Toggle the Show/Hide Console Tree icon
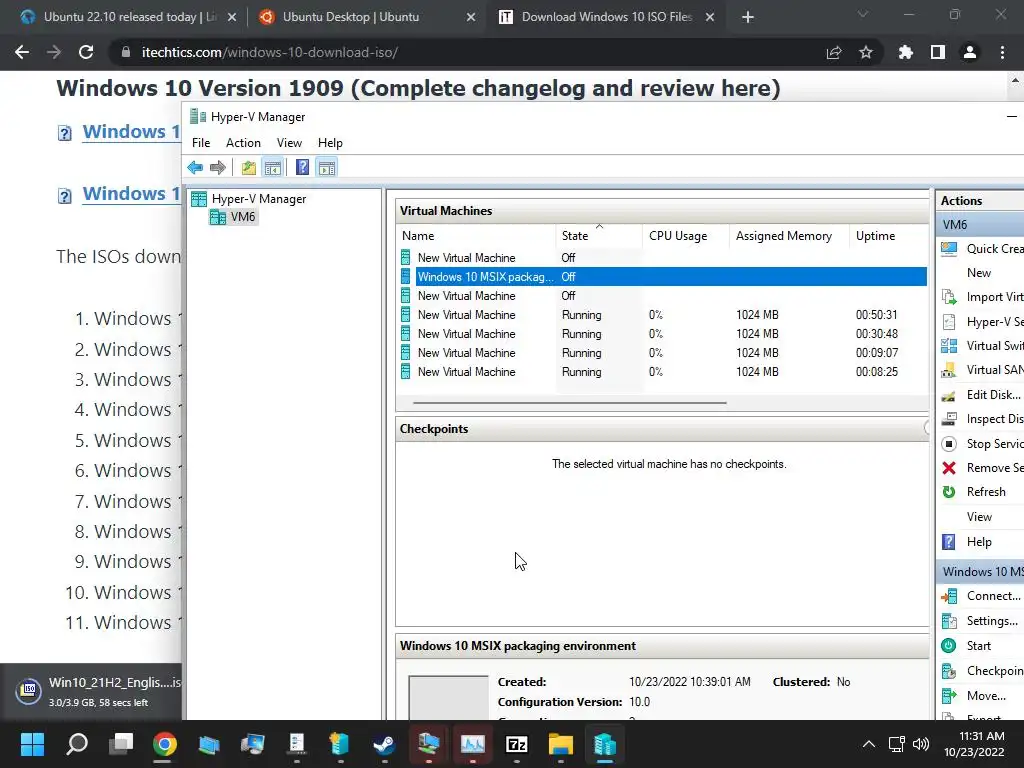Viewport: 1024px width, 768px height. pyautogui.click(x=272, y=168)
